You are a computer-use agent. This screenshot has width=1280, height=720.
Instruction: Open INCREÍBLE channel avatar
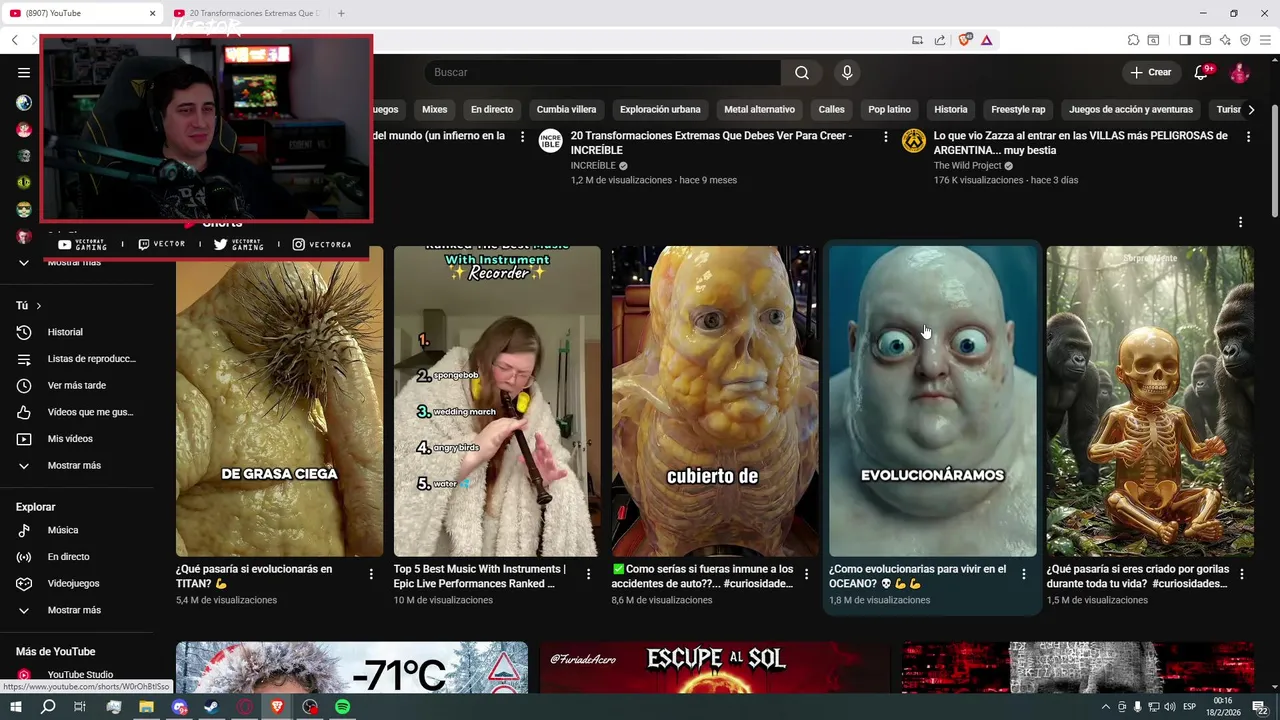pos(550,141)
